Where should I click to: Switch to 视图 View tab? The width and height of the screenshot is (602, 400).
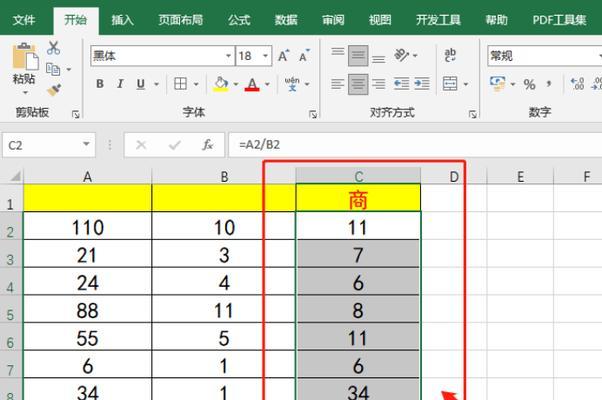pos(380,20)
